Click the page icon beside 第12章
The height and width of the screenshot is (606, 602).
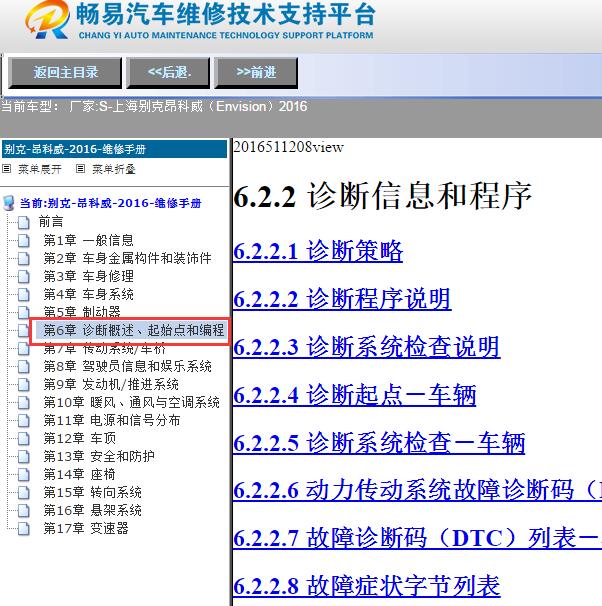tap(24, 439)
